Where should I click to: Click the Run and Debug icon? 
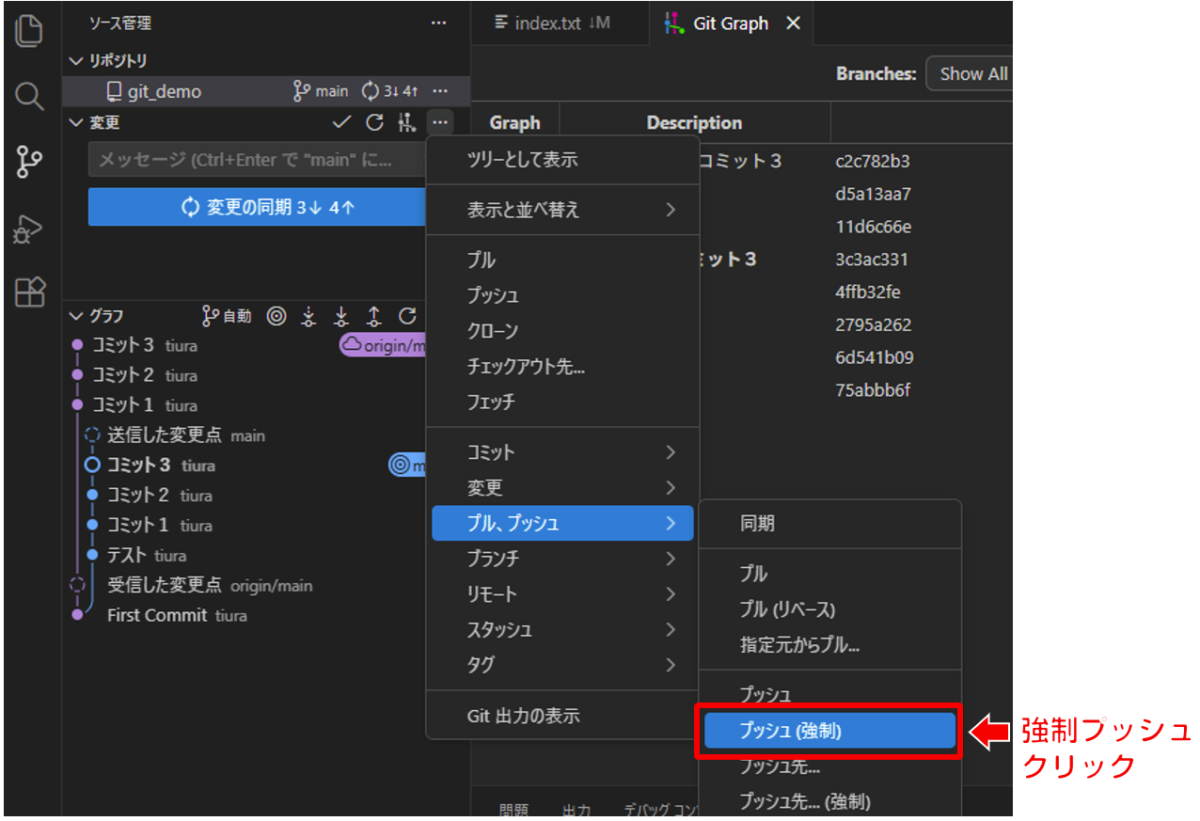click(30, 228)
